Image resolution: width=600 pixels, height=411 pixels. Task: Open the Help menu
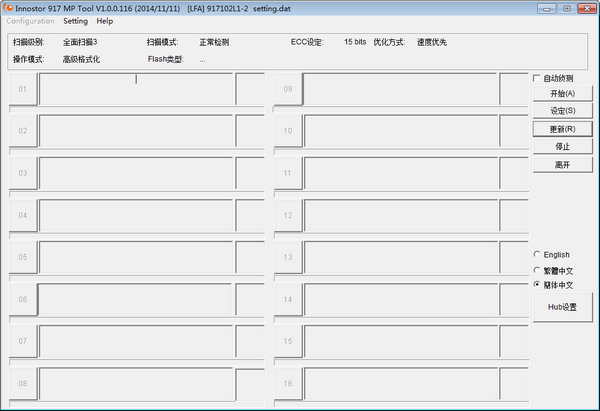click(105, 21)
